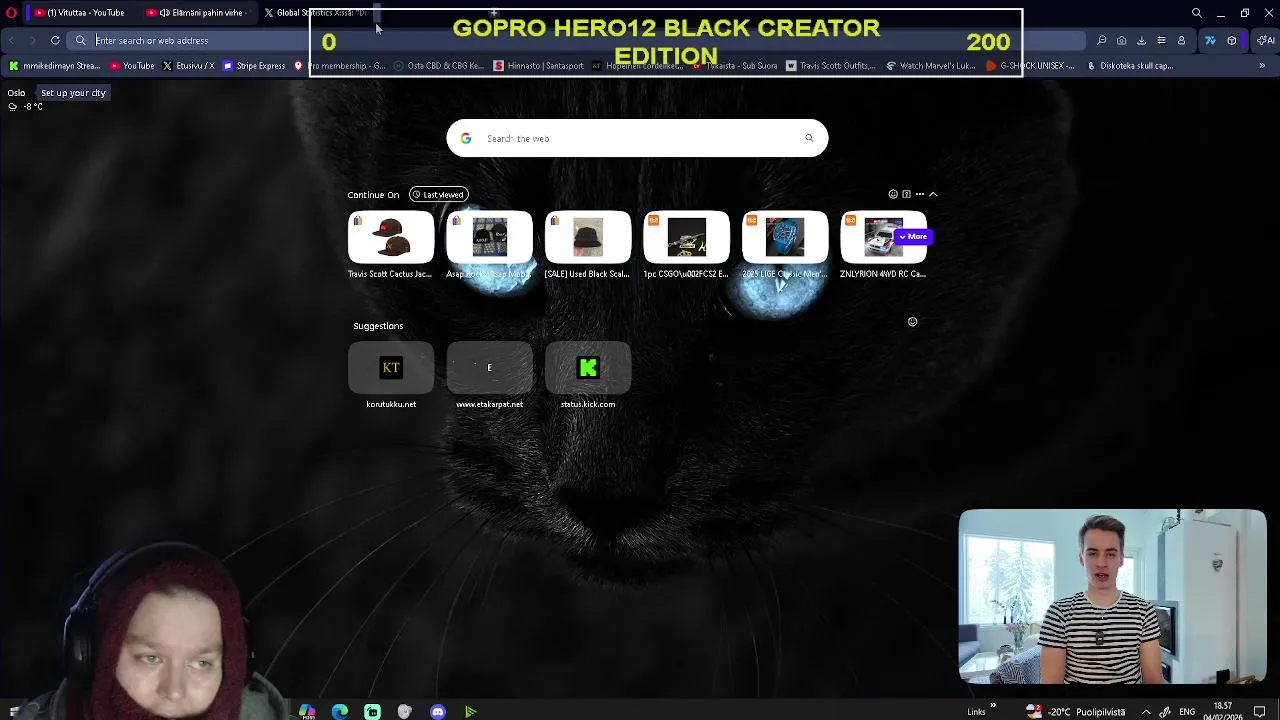Open the Last viewed filter dropdown

coord(438,195)
